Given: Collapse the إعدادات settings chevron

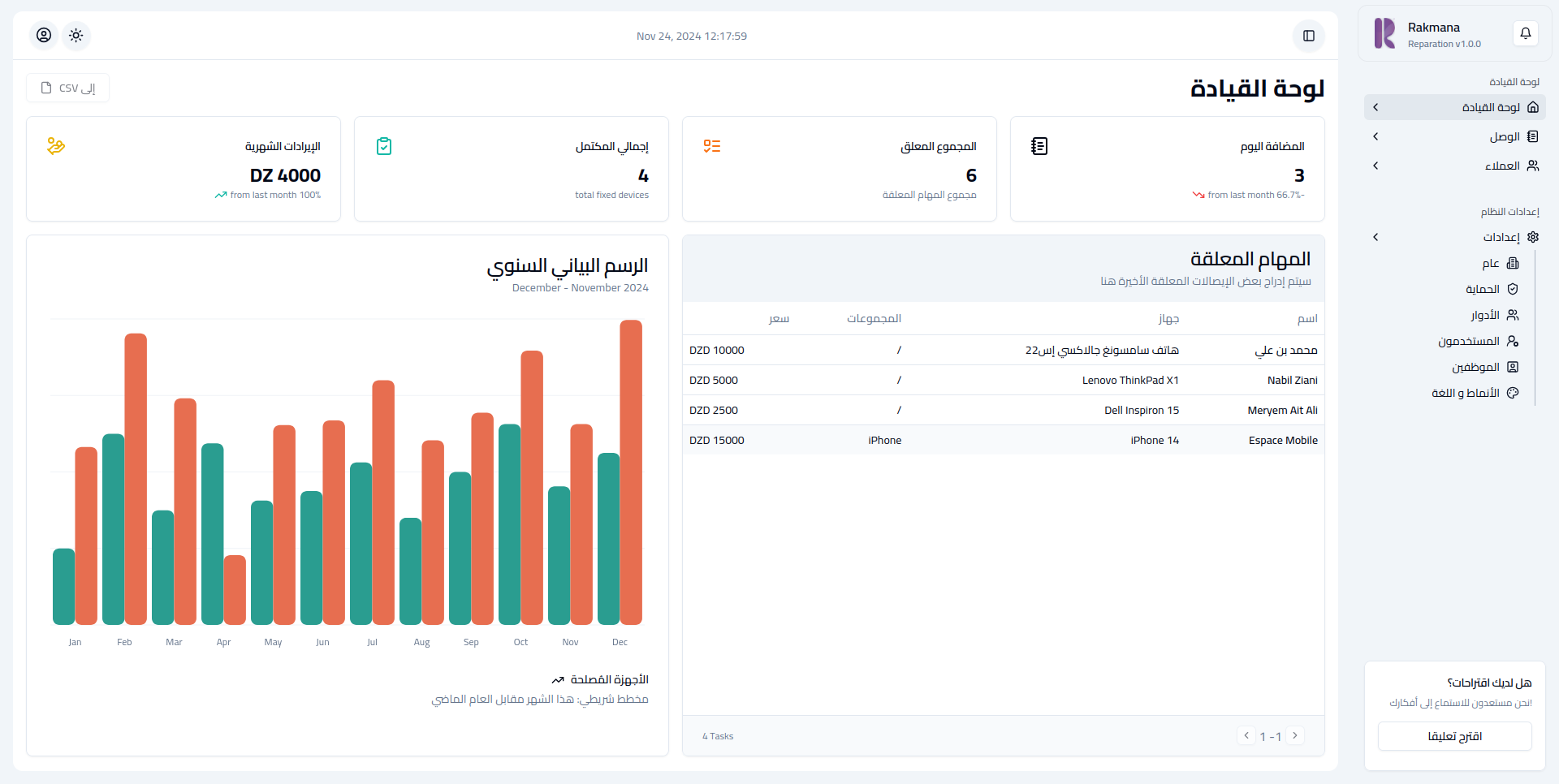Looking at the screenshot, I should (1375, 237).
